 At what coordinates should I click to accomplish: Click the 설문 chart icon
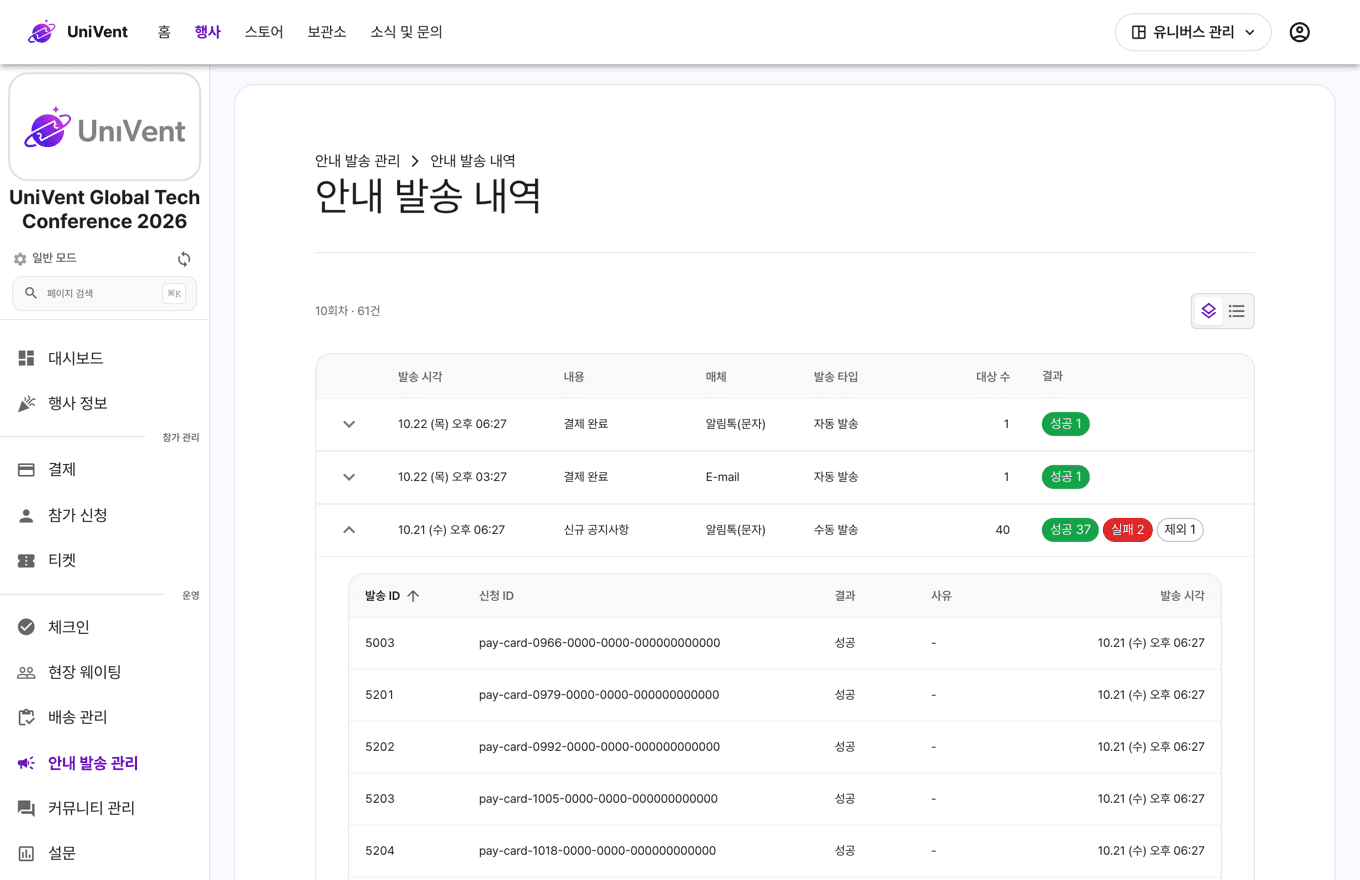click(x=27, y=853)
